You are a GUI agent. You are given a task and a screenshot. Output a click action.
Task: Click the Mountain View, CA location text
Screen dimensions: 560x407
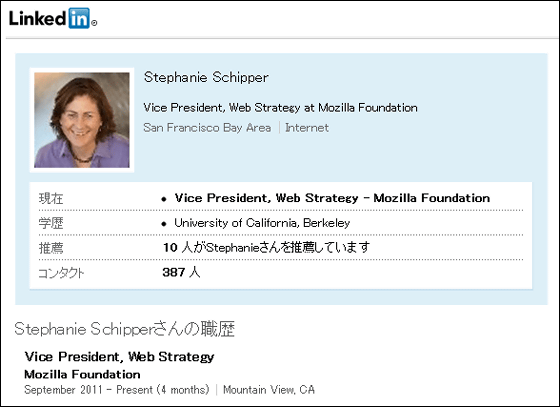pyautogui.click(x=269, y=390)
